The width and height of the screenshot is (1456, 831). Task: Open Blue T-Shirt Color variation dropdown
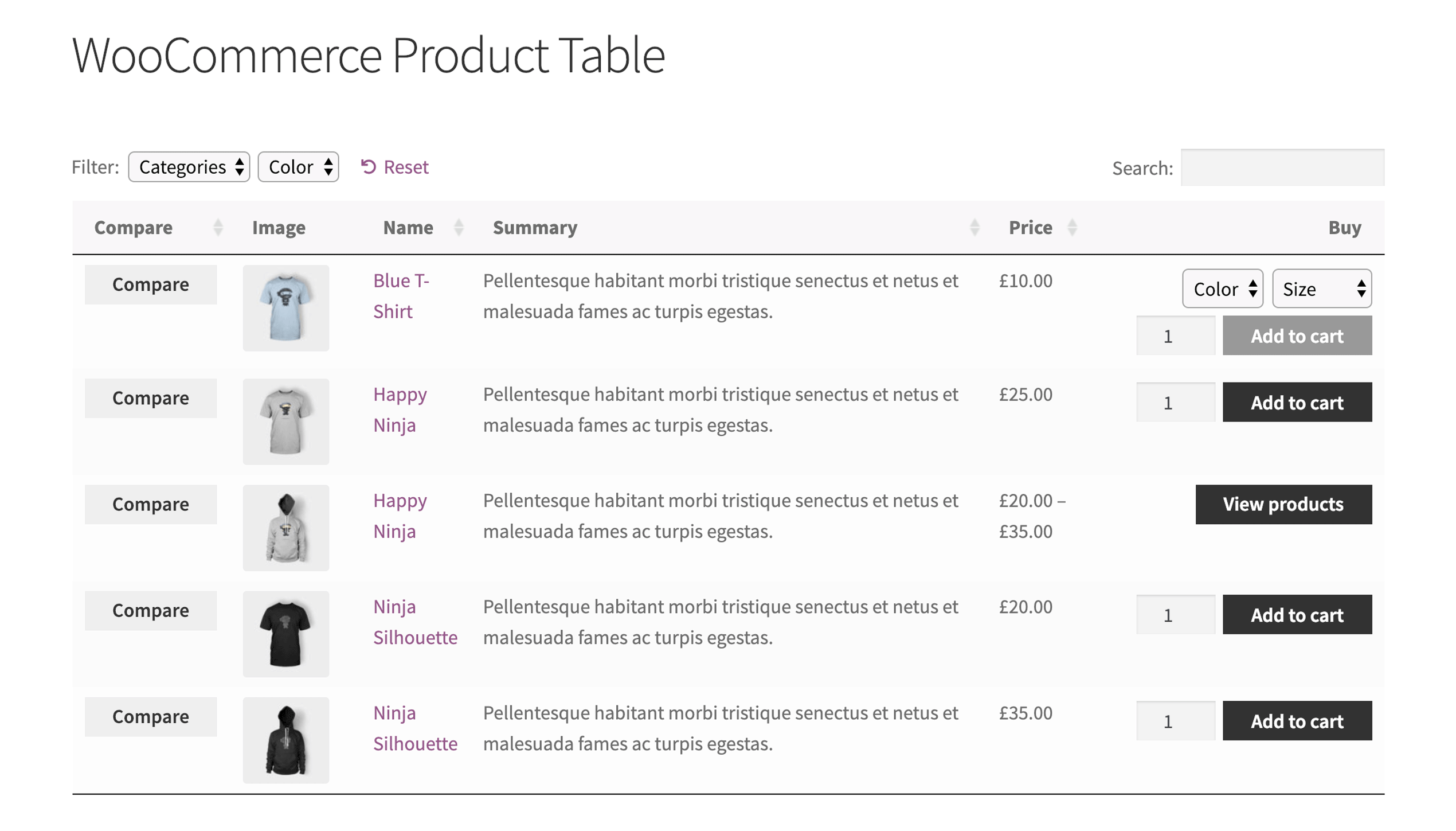(1222, 288)
